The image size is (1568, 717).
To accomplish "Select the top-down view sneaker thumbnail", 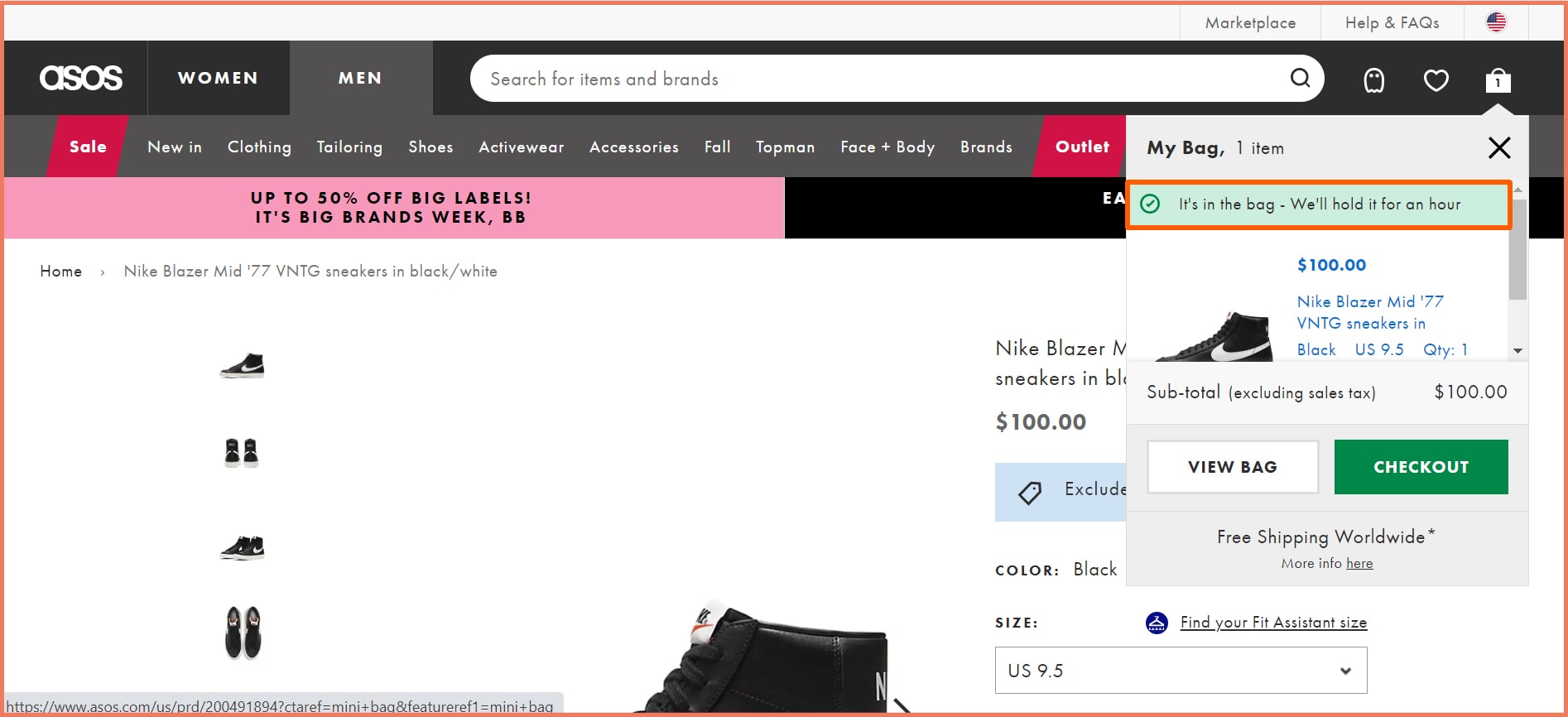I will 243,633.
